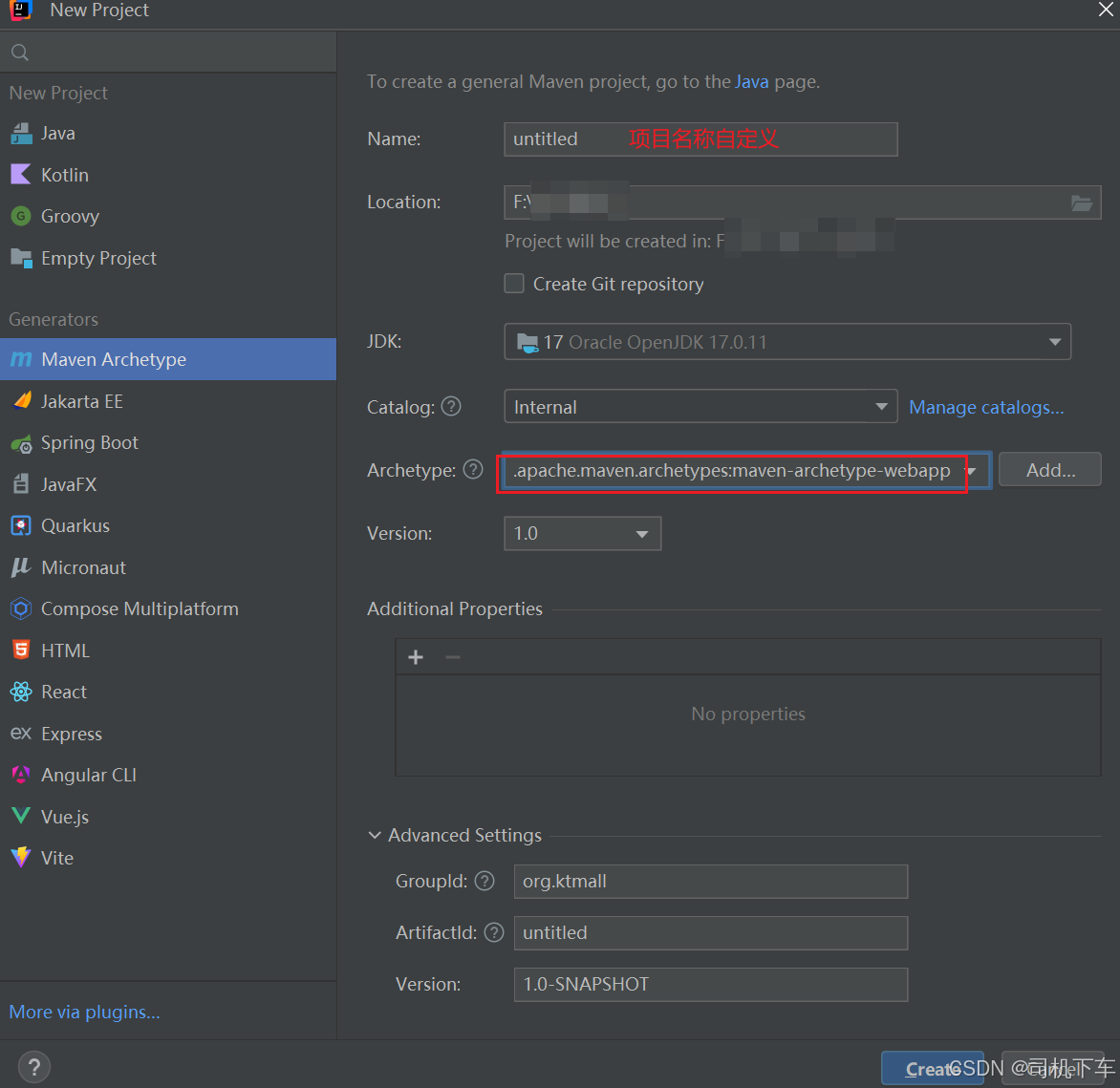The height and width of the screenshot is (1088, 1120).
Task: Open the Archetype dropdown arrow
Action: pyautogui.click(x=972, y=471)
